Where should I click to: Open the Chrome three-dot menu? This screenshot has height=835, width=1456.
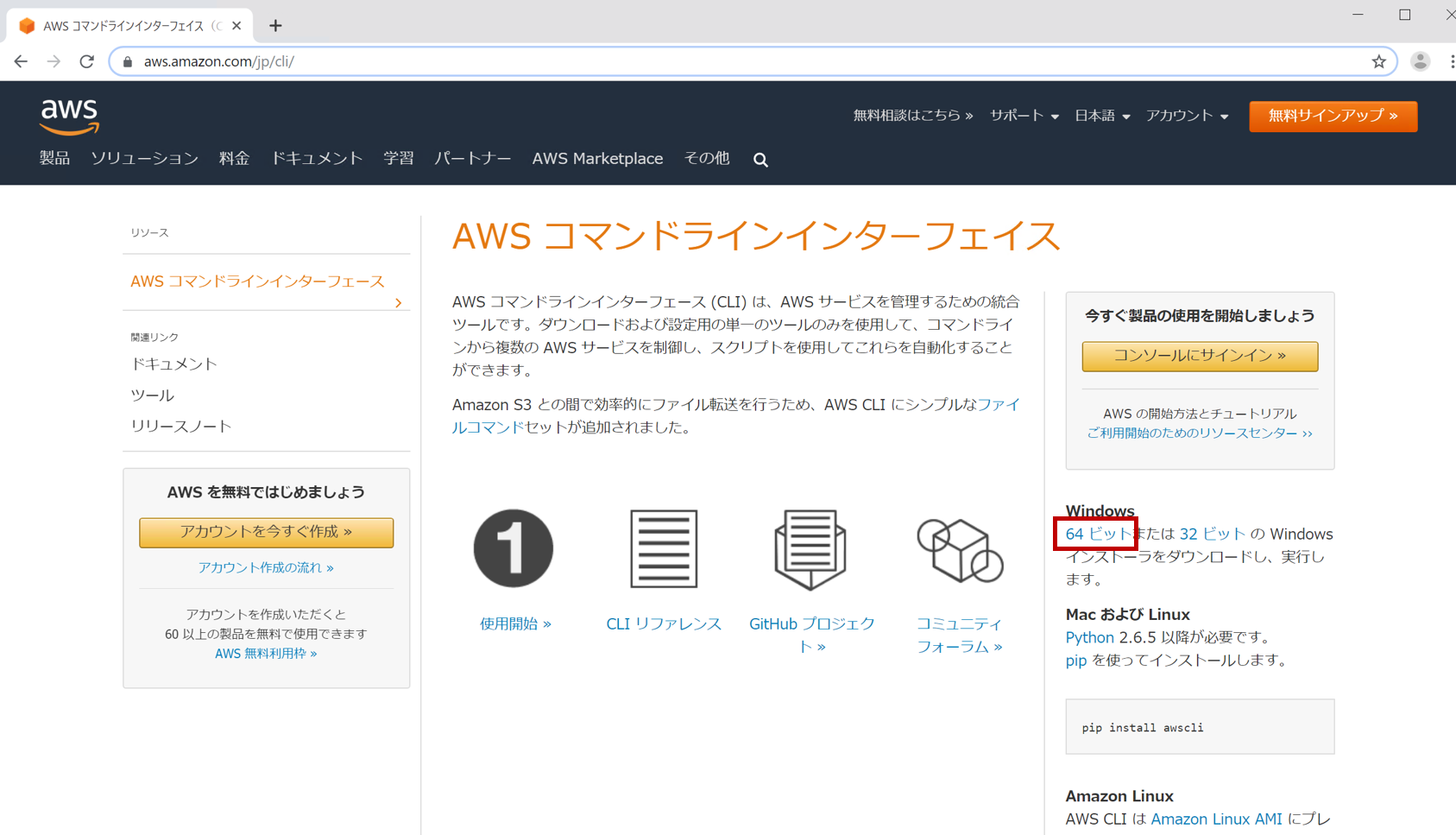pos(1452,61)
